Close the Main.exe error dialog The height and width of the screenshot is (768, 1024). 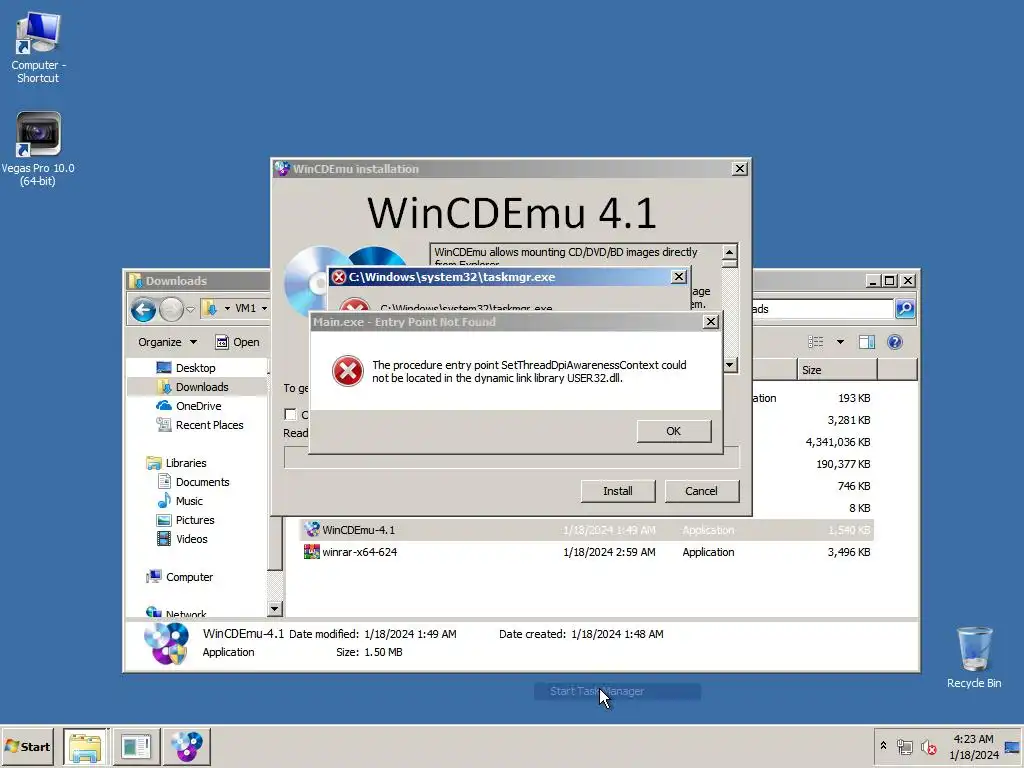711,321
